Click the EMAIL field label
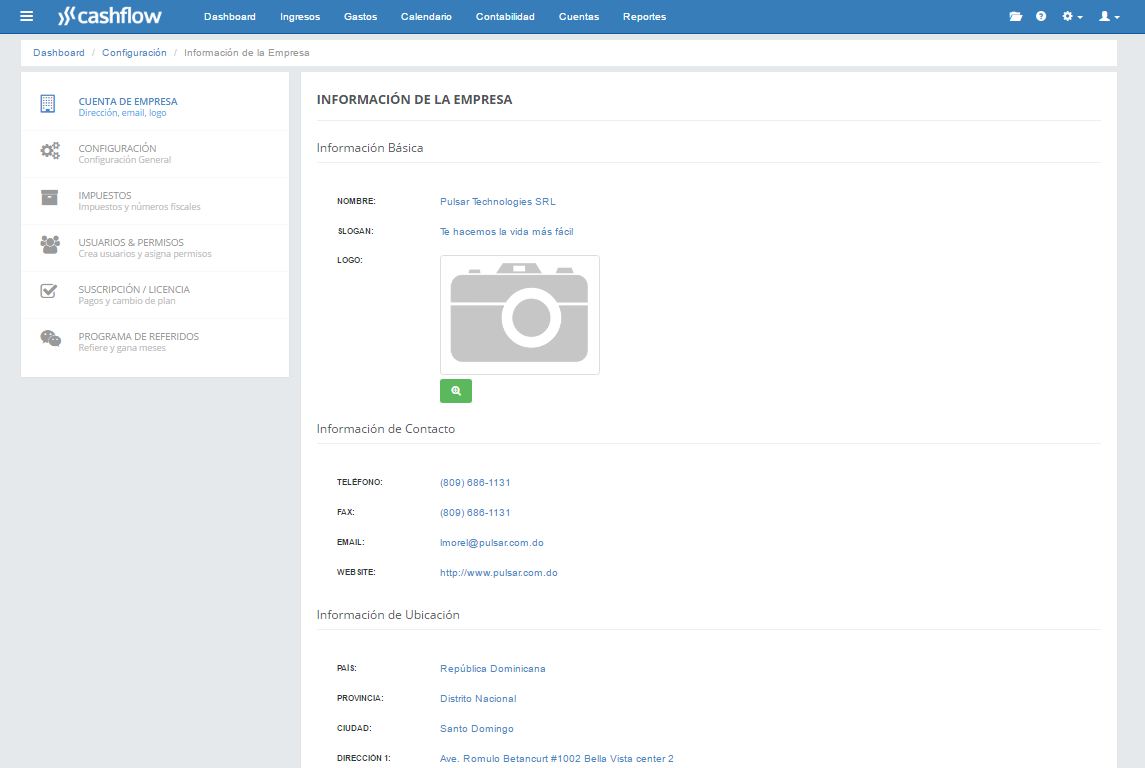Viewport: 1145px width, 768px height. (351, 542)
